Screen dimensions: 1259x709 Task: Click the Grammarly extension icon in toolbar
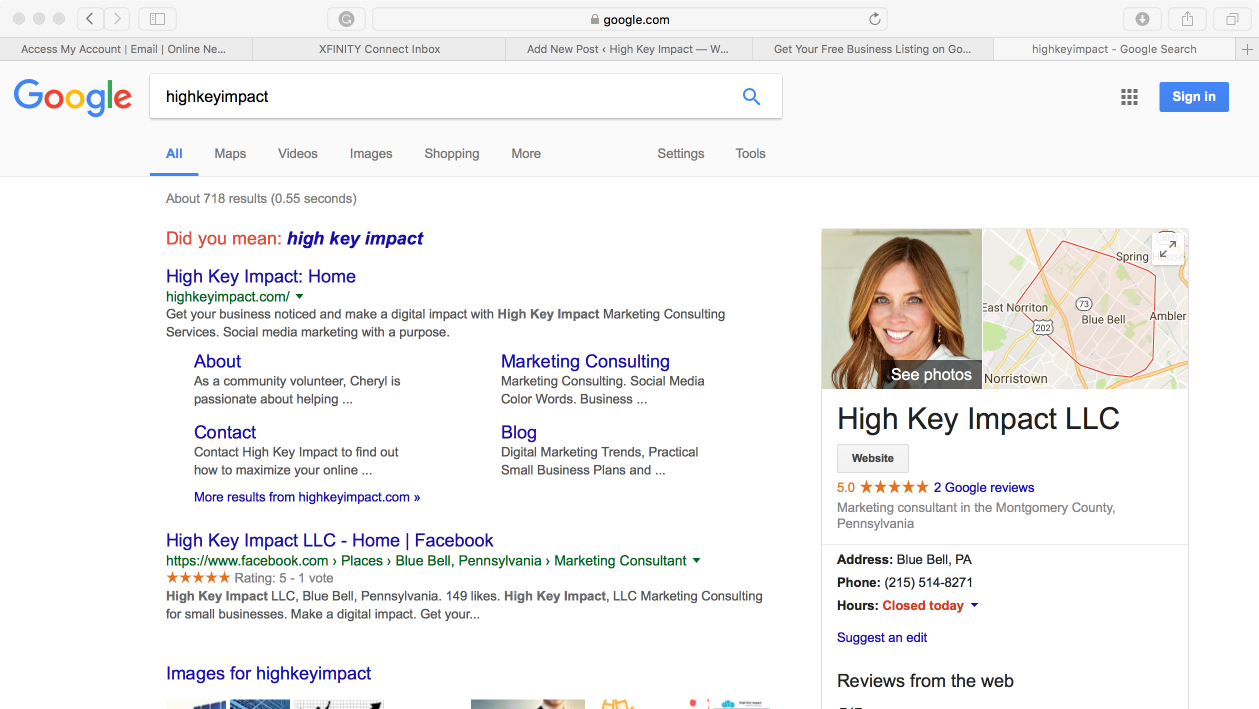click(x=346, y=19)
